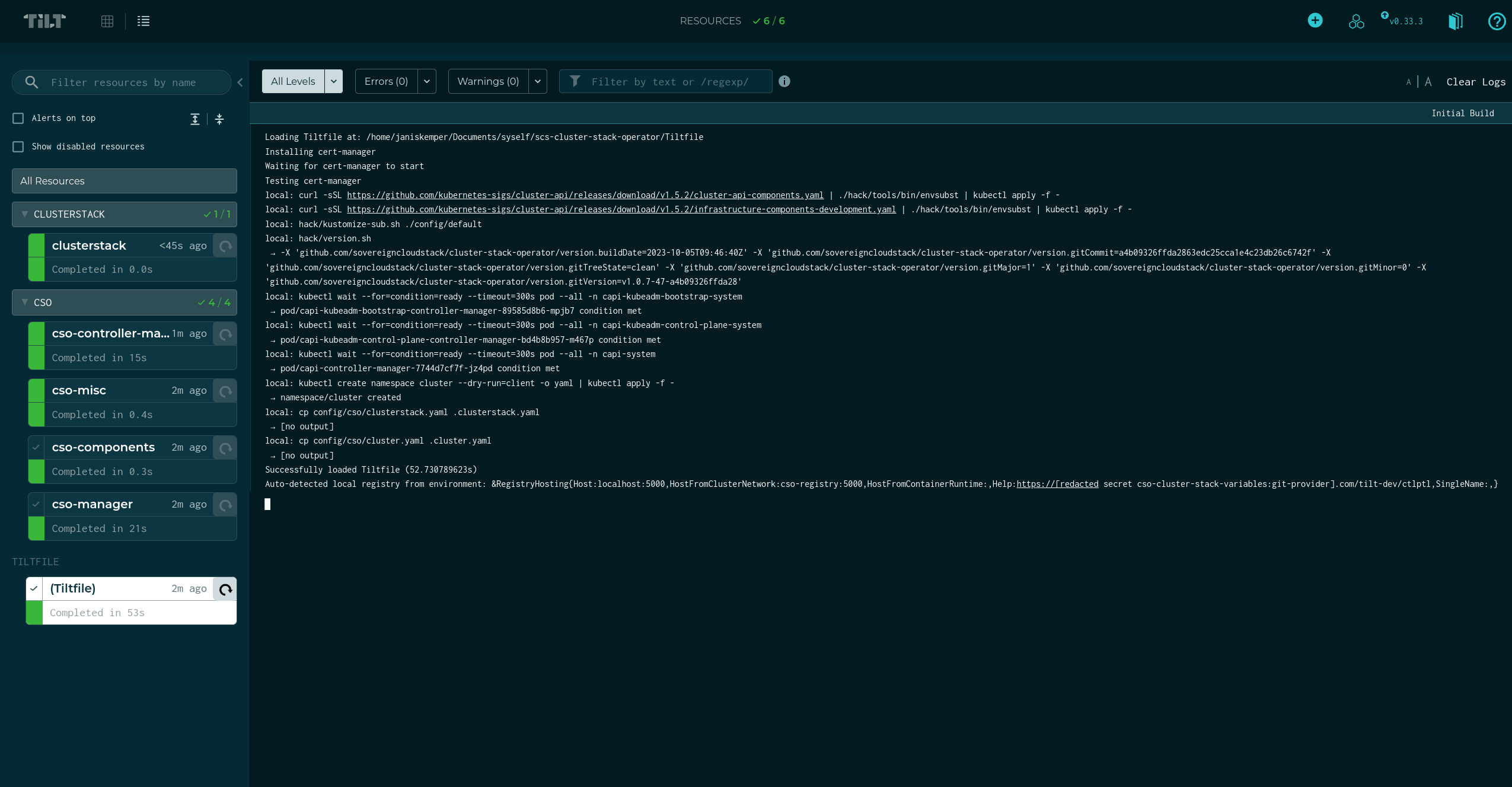Image resolution: width=1512 pixels, height=787 pixels.
Task: Click 'Completed in 21s' status text
Action: [x=99, y=528]
